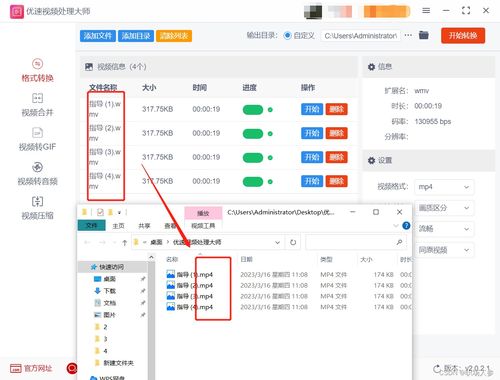Select 指导 (4).mp4 file icon
The height and width of the screenshot is (380, 500).
(x=171, y=307)
